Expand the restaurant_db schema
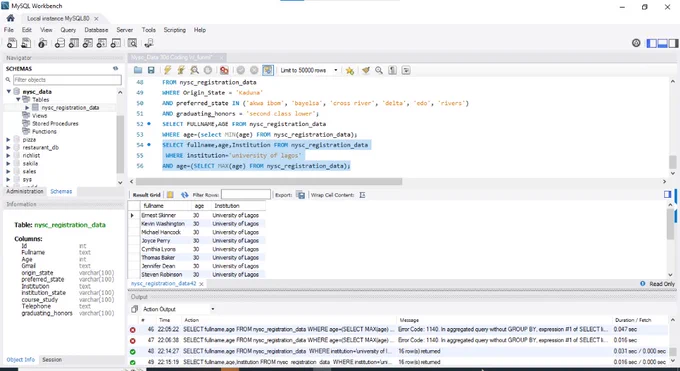 (8, 148)
